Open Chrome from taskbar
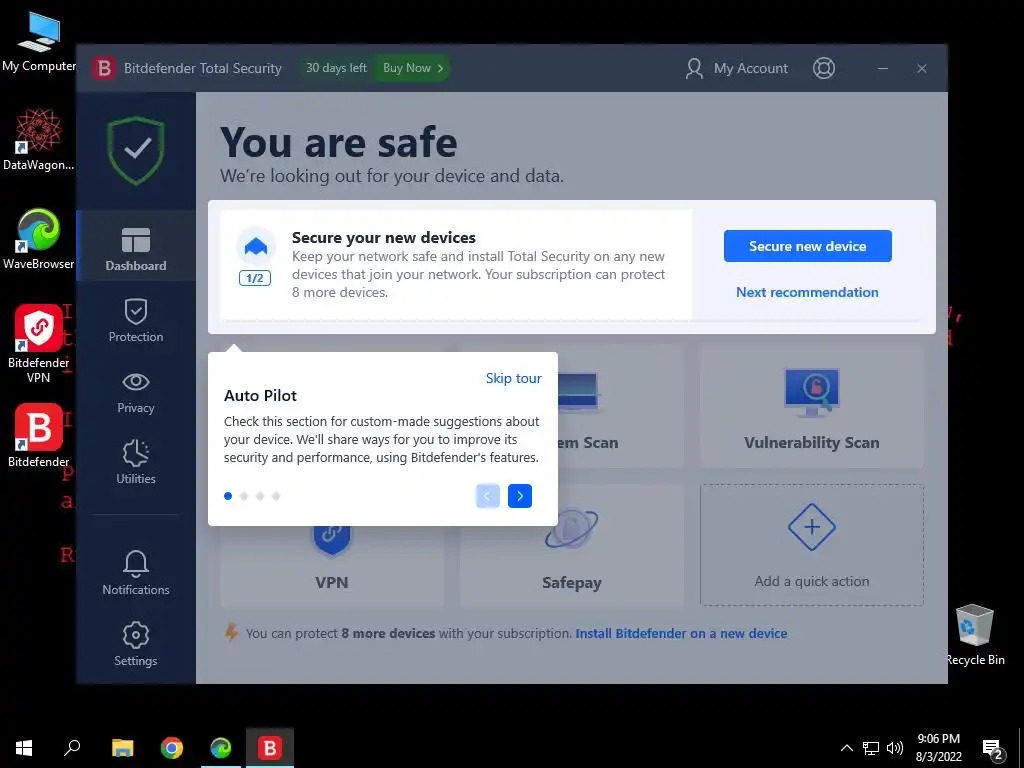The width and height of the screenshot is (1024, 768). pyautogui.click(x=172, y=748)
